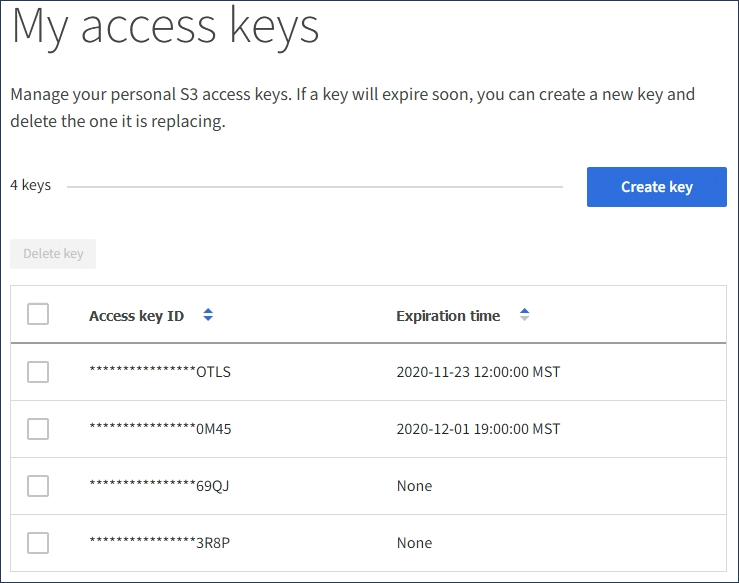Click the Access key ID column header label
This screenshot has height=583, width=739.
136,316
